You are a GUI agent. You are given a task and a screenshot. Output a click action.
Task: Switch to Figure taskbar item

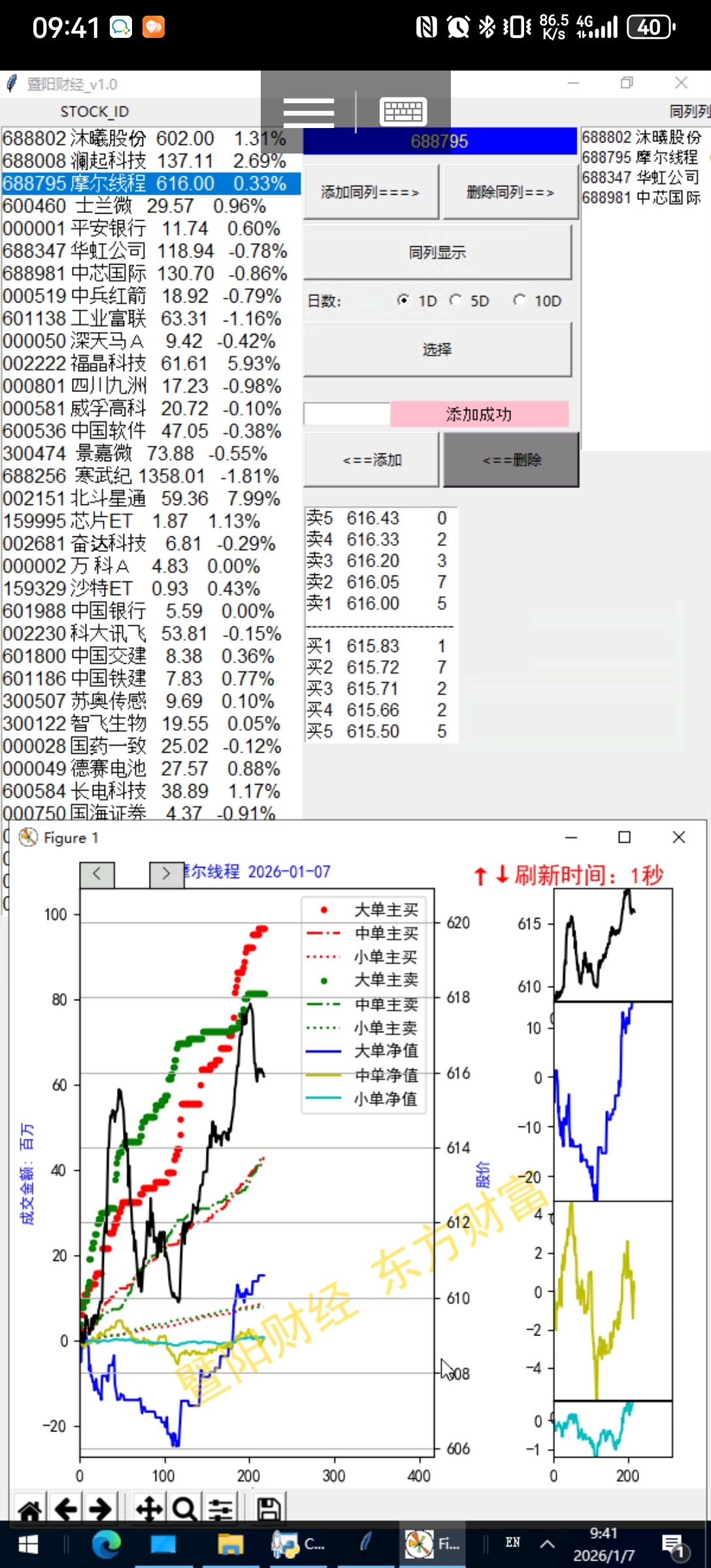432,1544
